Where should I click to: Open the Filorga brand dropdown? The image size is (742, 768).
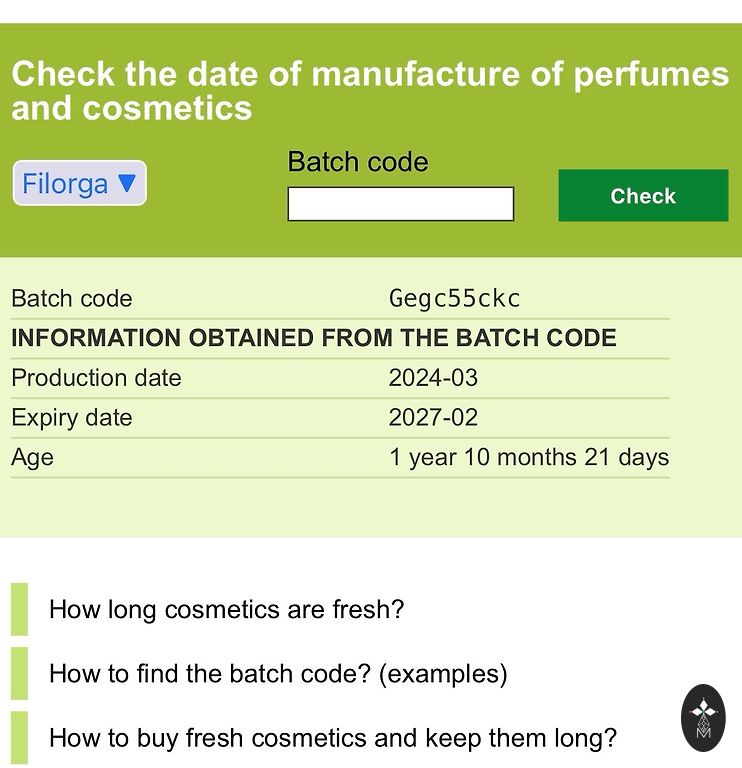(x=80, y=184)
